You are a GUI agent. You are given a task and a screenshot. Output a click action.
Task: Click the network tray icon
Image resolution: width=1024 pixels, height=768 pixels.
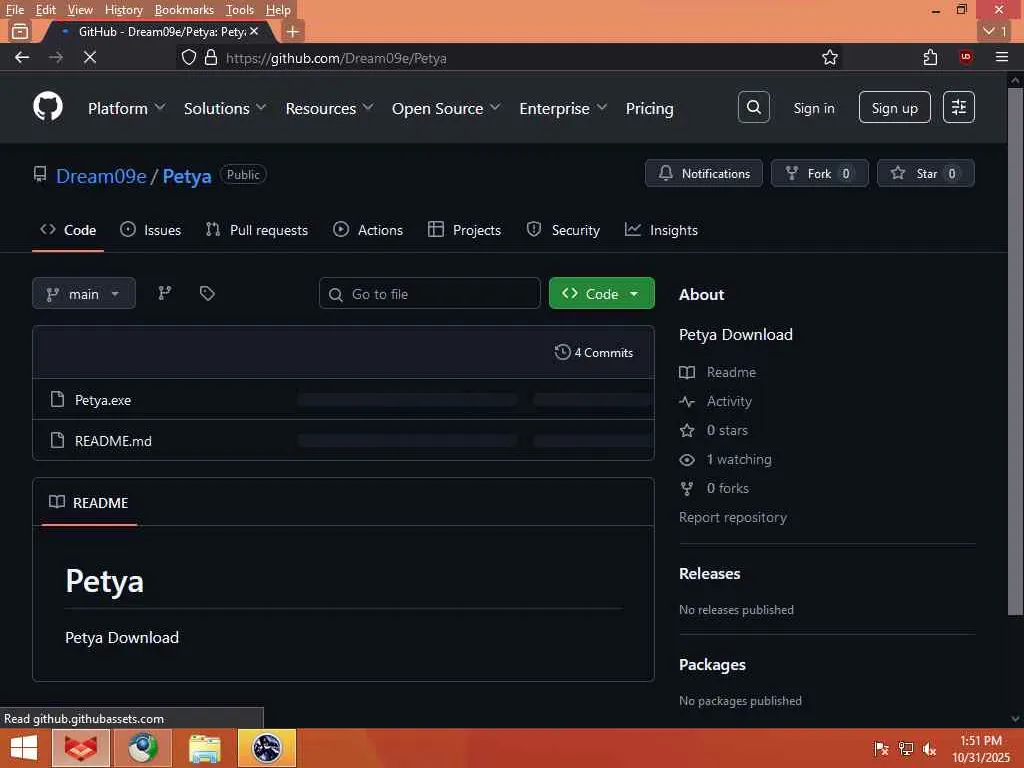[x=906, y=749]
